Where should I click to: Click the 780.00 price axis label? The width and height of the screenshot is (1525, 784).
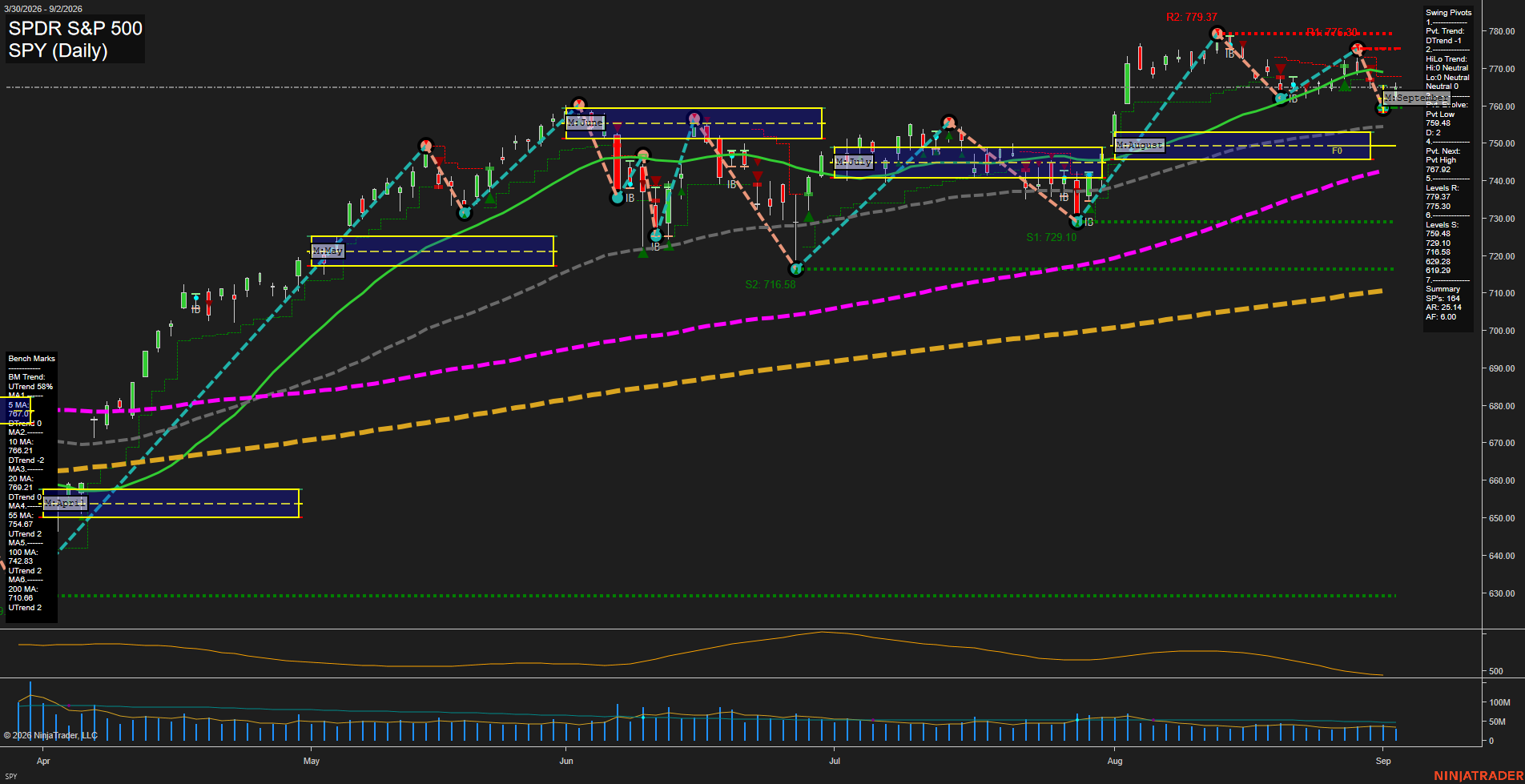click(1502, 31)
